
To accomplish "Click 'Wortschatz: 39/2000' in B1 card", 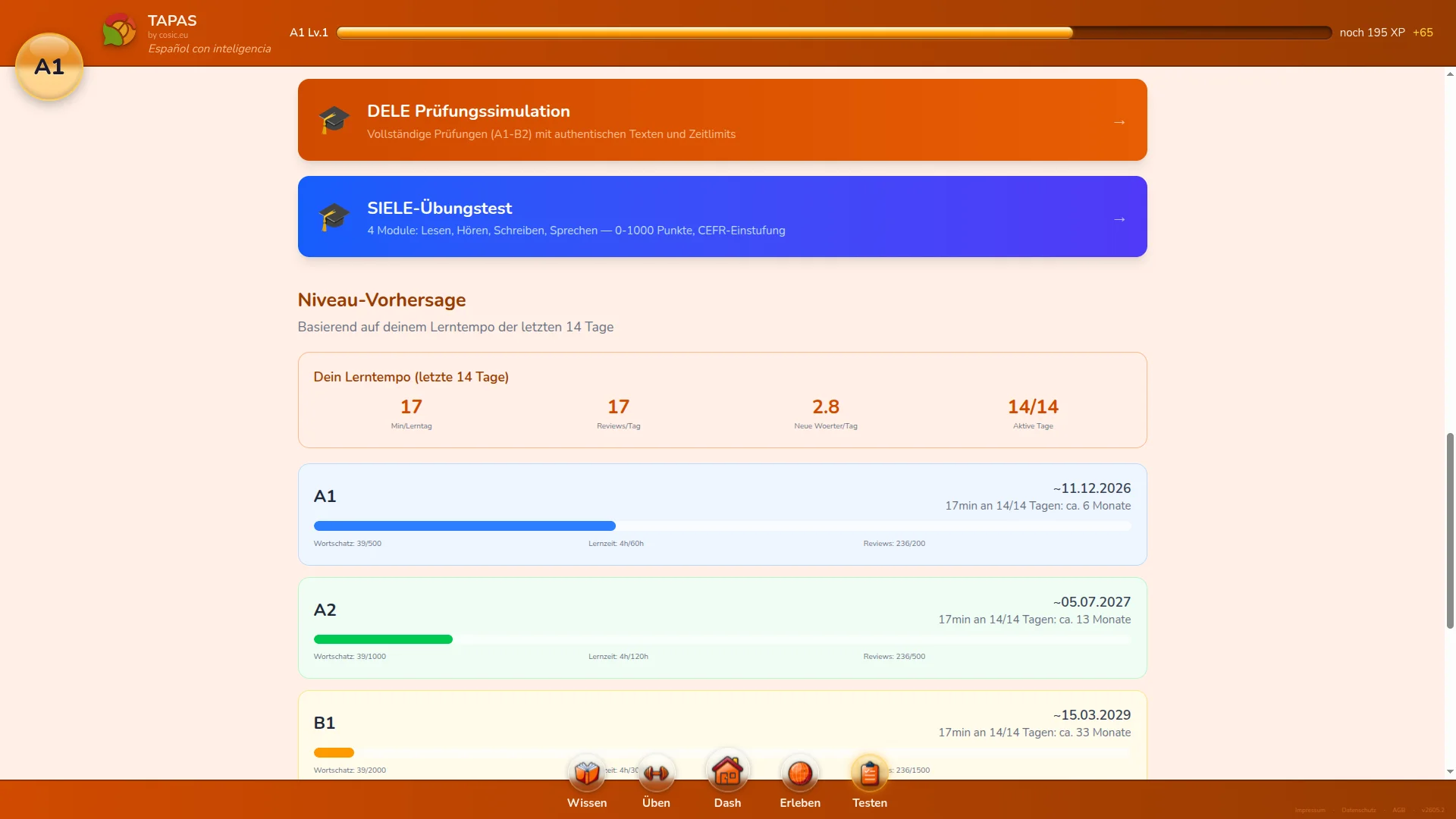I will [x=350, y=770].
